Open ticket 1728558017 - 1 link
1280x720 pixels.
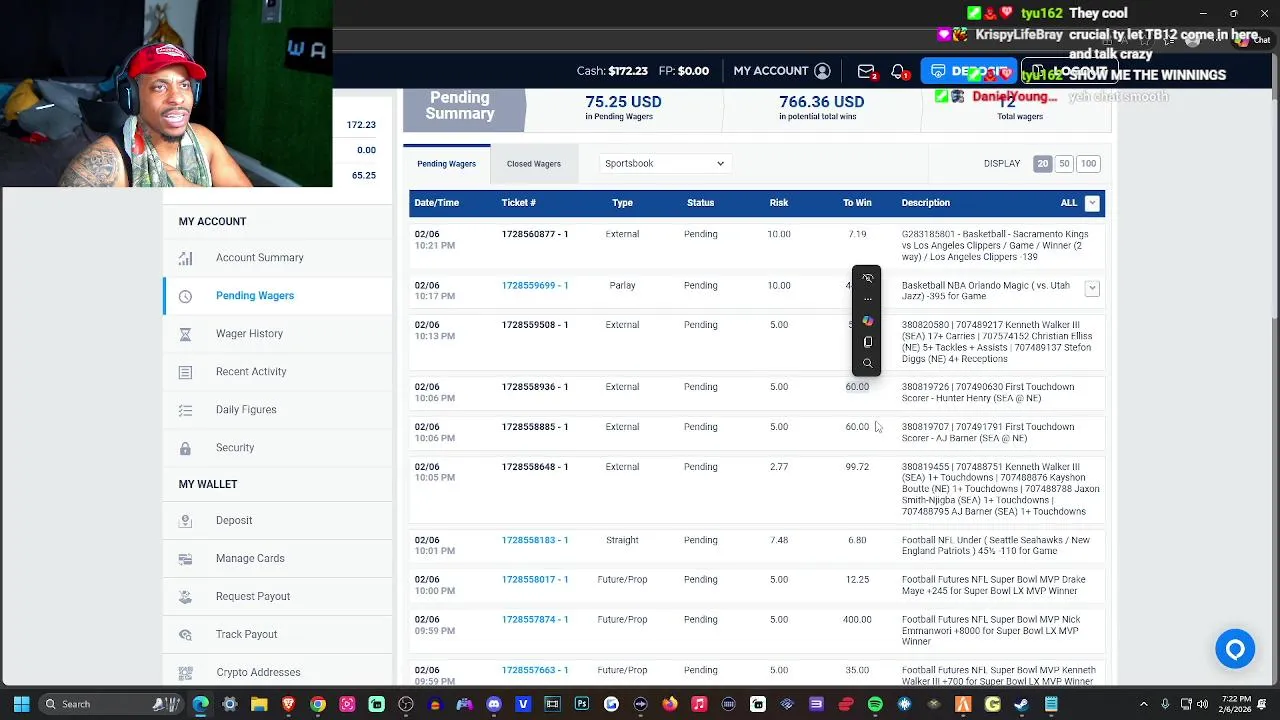(x=535, y=580)
